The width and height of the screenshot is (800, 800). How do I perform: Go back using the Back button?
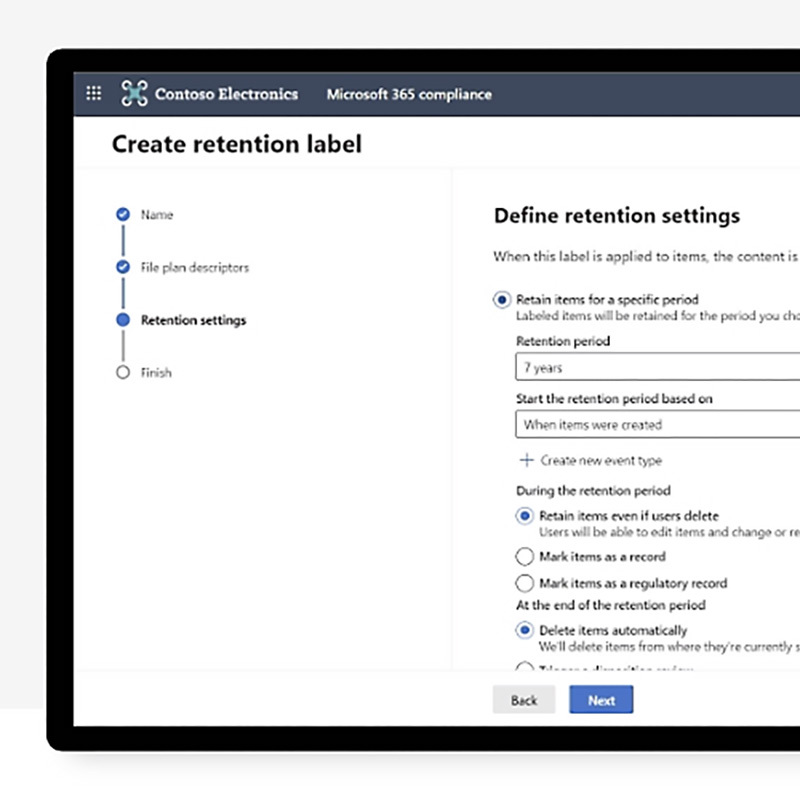tap(523, 700)
